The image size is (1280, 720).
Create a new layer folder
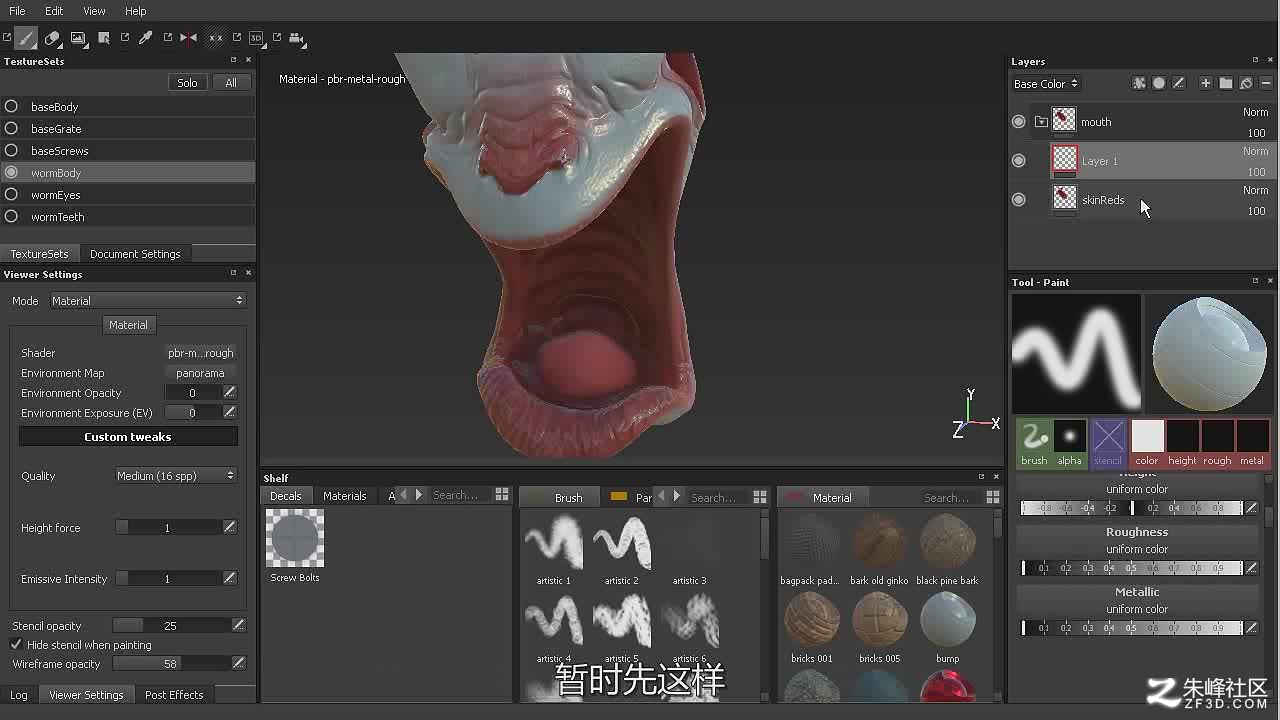[1226, 83]
